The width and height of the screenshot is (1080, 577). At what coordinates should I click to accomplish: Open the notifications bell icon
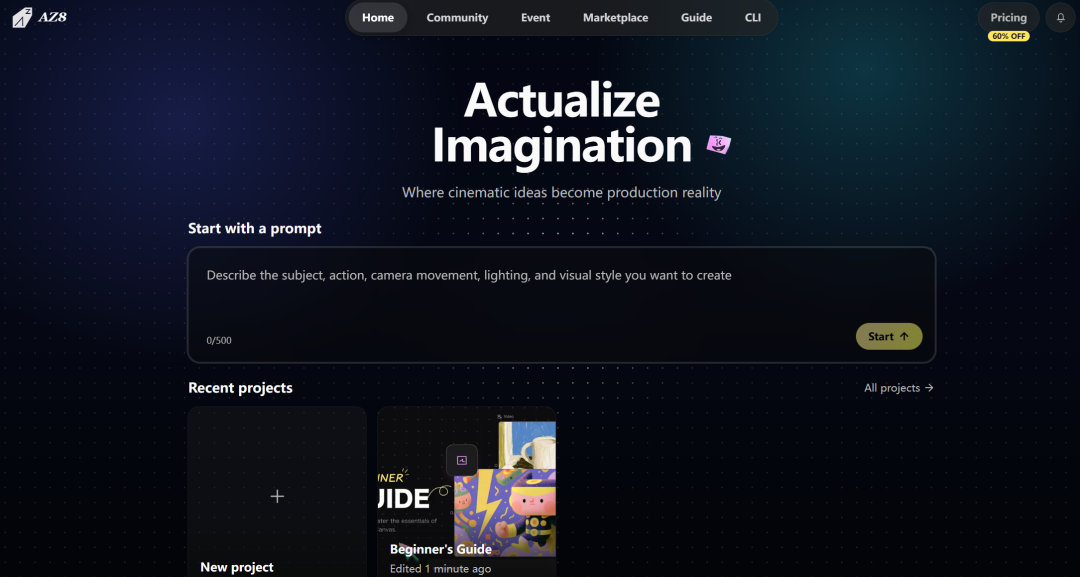[x=1061, y=18]
